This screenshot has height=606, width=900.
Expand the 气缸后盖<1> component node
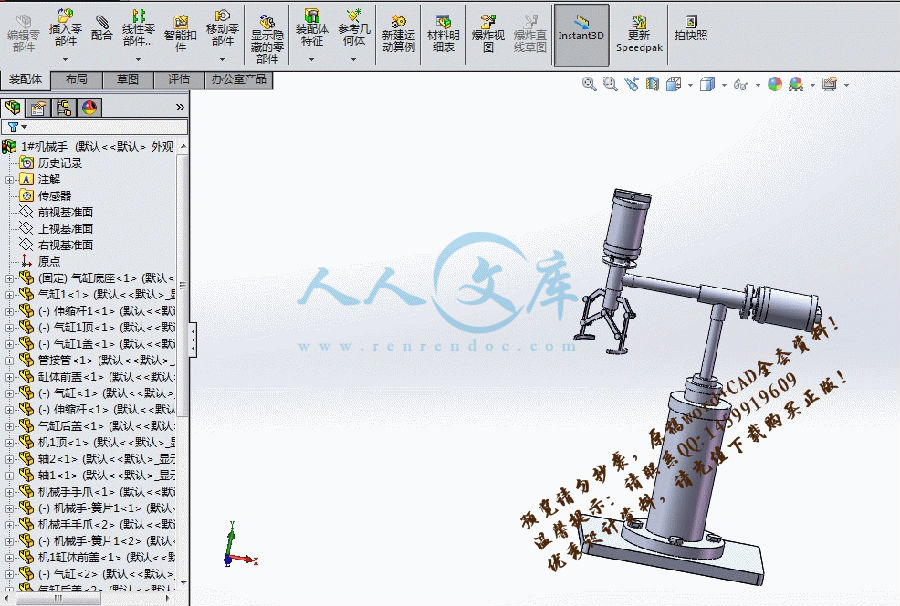tap(9, 426)
